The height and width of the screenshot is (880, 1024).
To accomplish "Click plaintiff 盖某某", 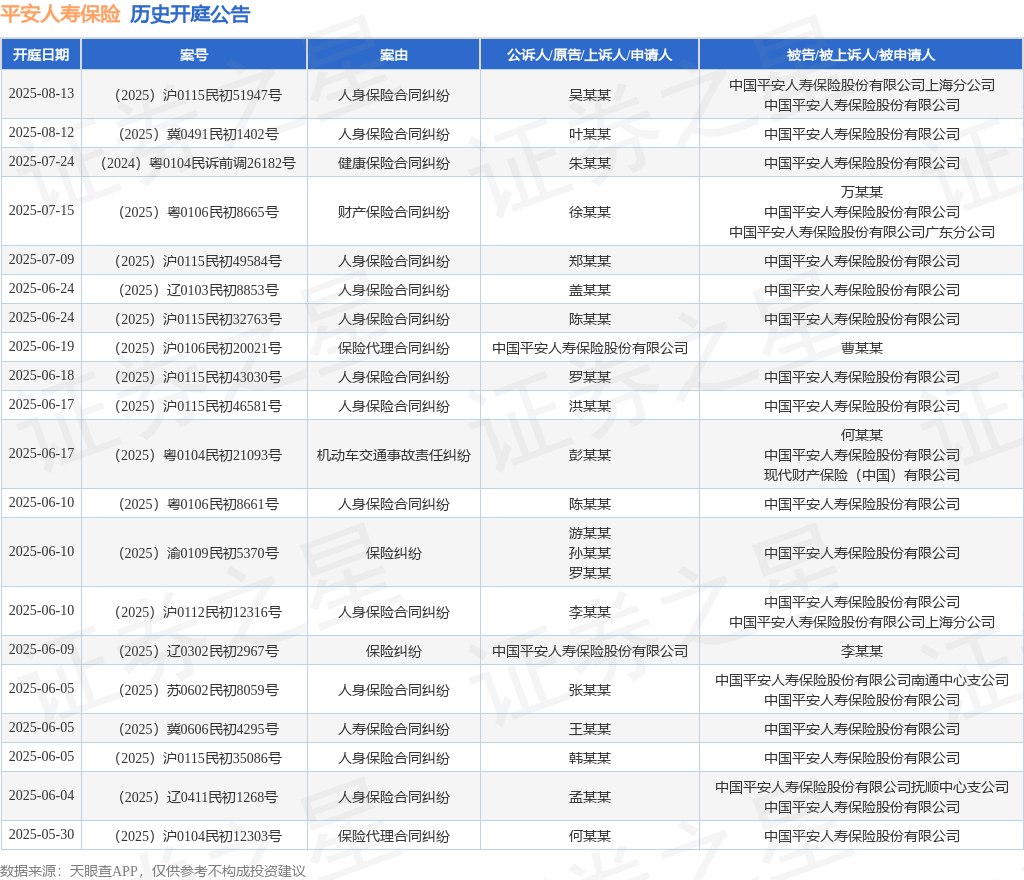I will click(590, 290).
